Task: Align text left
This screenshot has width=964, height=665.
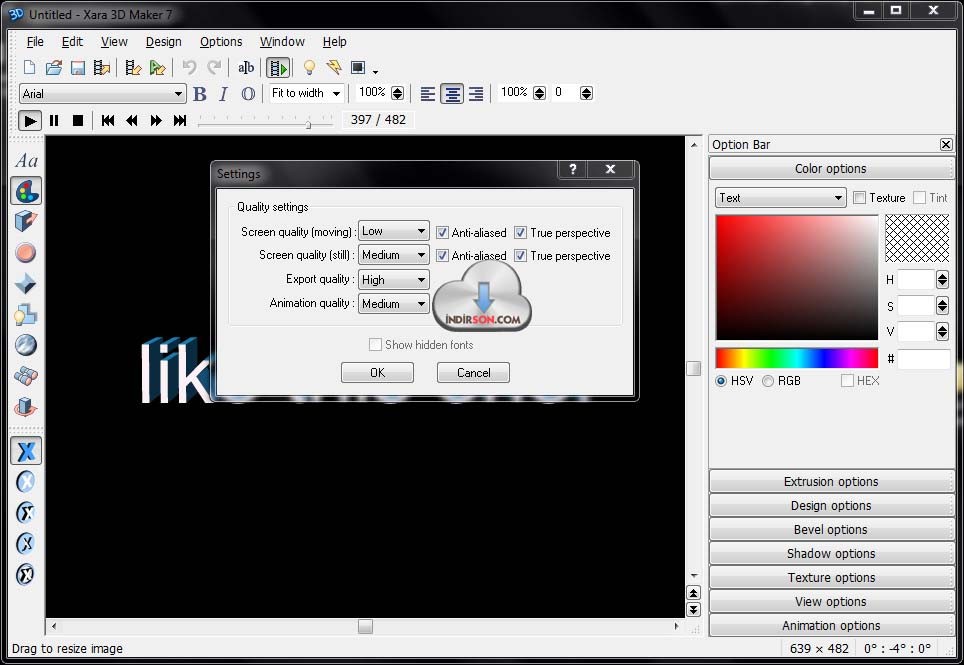Action: coord(428,94)
